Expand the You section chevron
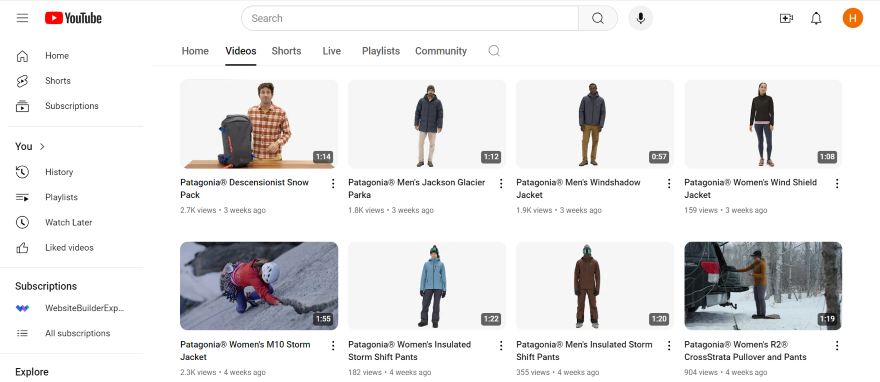The height and width of the screenshot is (382, 880). click(42, 146)
